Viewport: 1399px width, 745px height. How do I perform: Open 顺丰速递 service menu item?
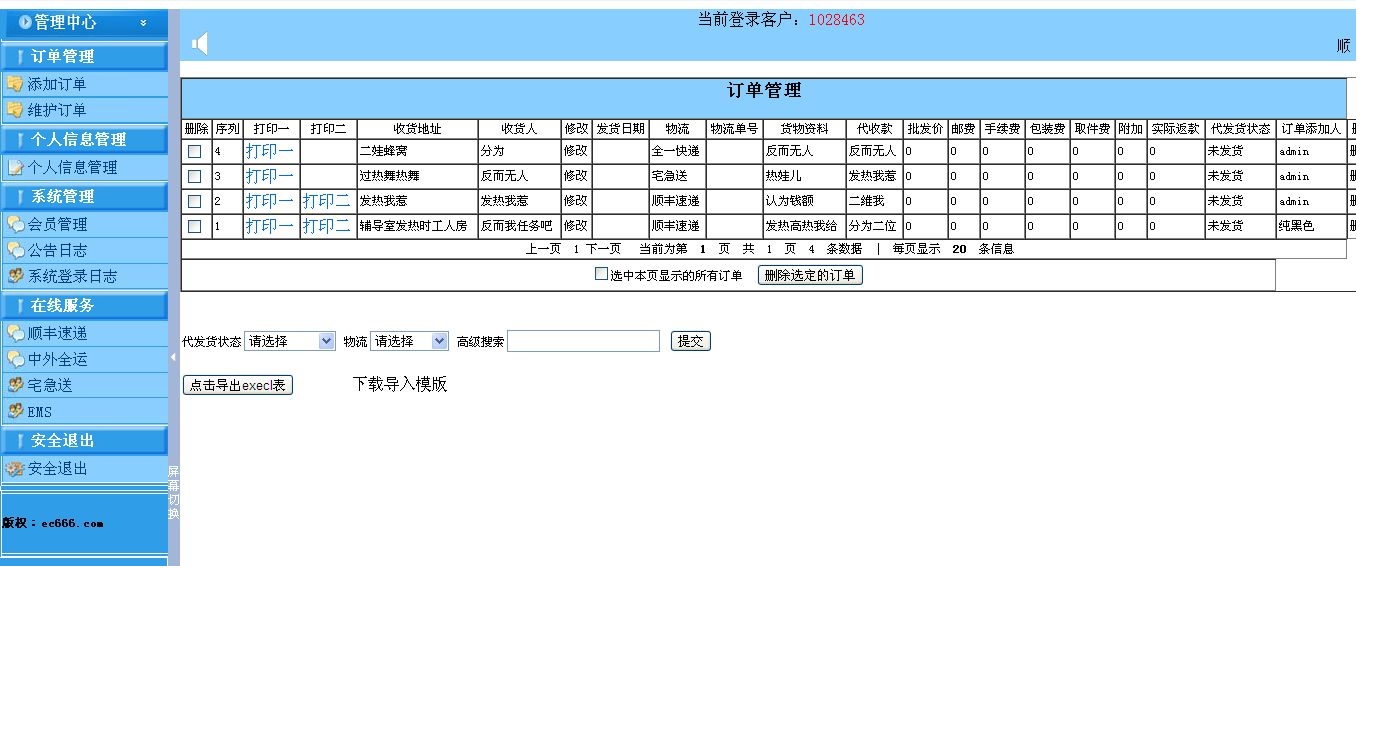[x=57, y=334]
